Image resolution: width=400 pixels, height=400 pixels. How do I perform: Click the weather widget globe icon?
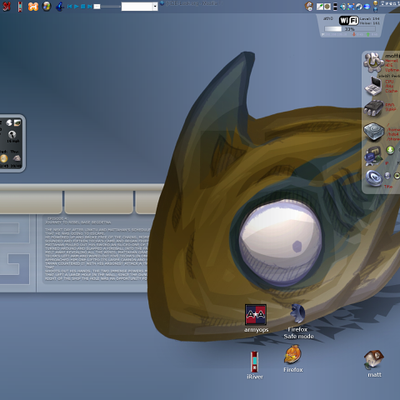(12, 134)
